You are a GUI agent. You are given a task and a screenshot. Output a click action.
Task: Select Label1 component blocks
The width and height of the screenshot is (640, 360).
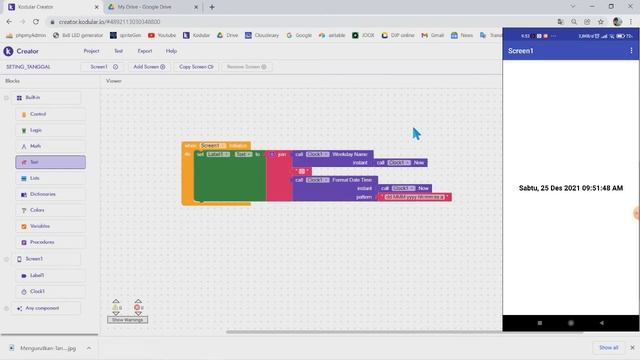[51, 276]
